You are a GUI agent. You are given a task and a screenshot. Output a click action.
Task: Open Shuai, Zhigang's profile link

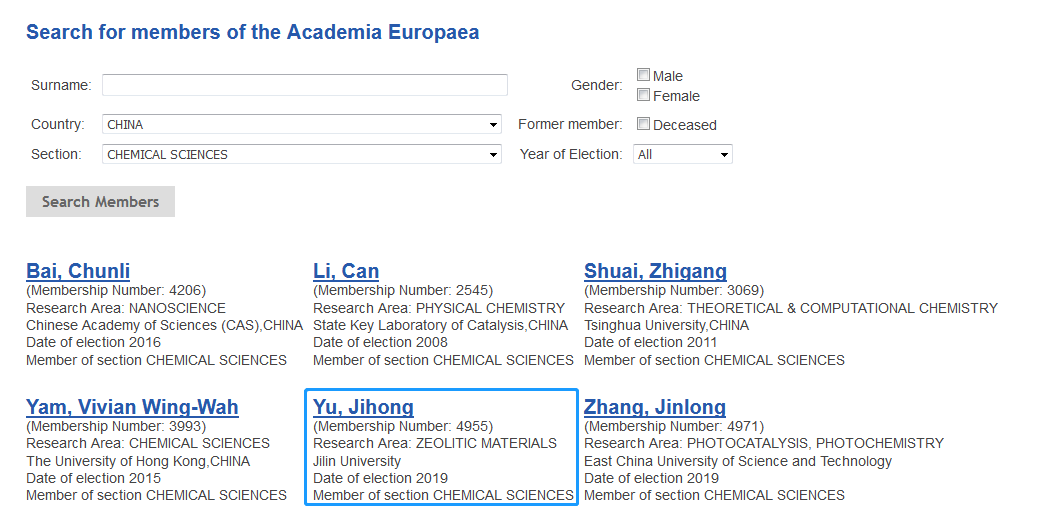coord(655,271)
